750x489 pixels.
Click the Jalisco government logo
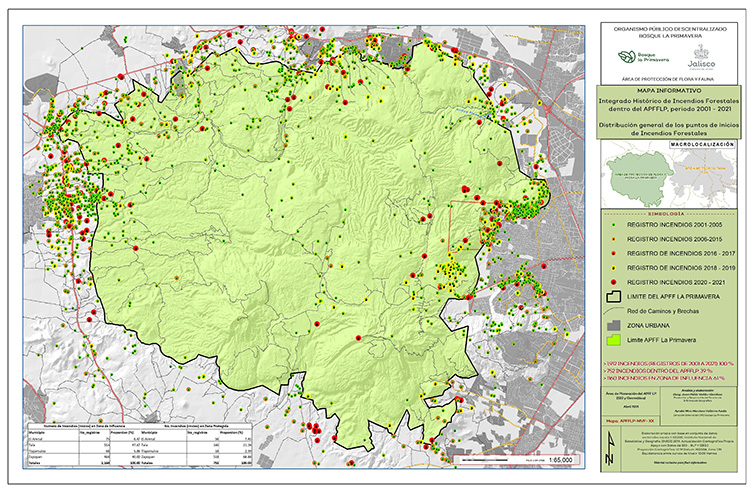click(702, 58)
